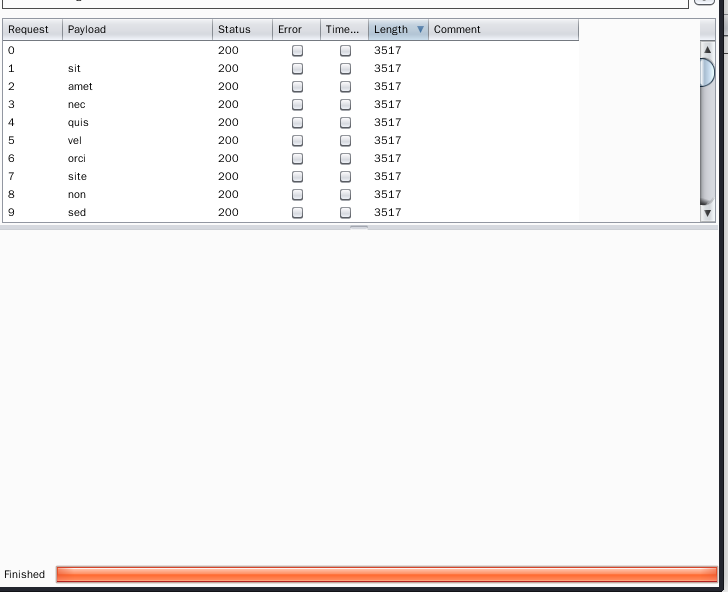The width and height of the screenshot is (728, 592).
Task: Click the Comment column header
Action: coord(503,29)
